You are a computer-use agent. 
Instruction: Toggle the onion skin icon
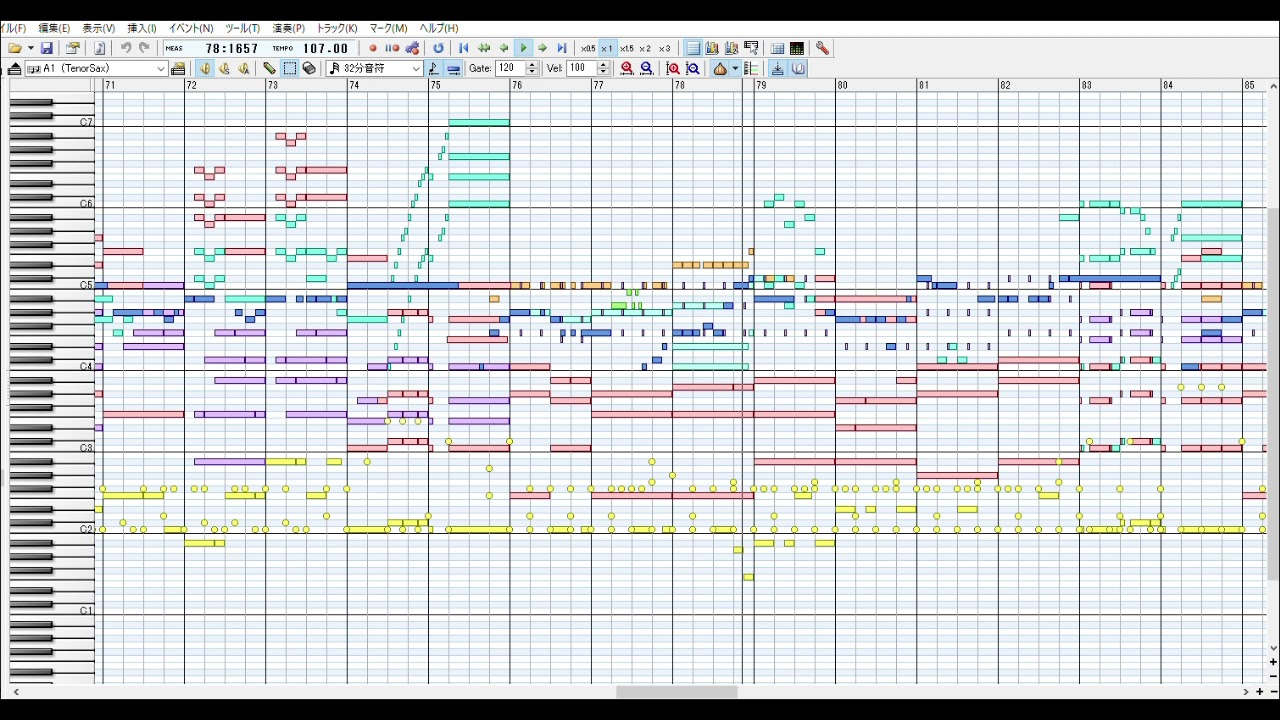[x=720, y=68]
